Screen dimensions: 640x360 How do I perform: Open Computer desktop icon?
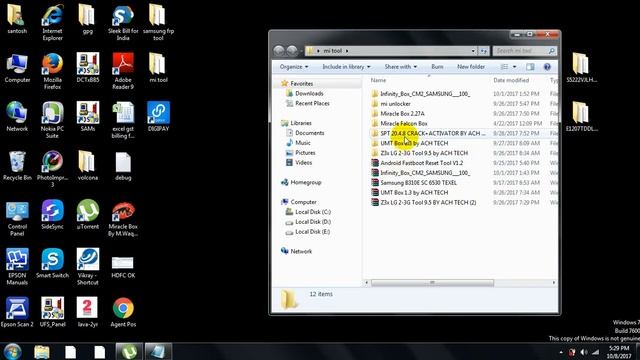click(x=17, y=68)
